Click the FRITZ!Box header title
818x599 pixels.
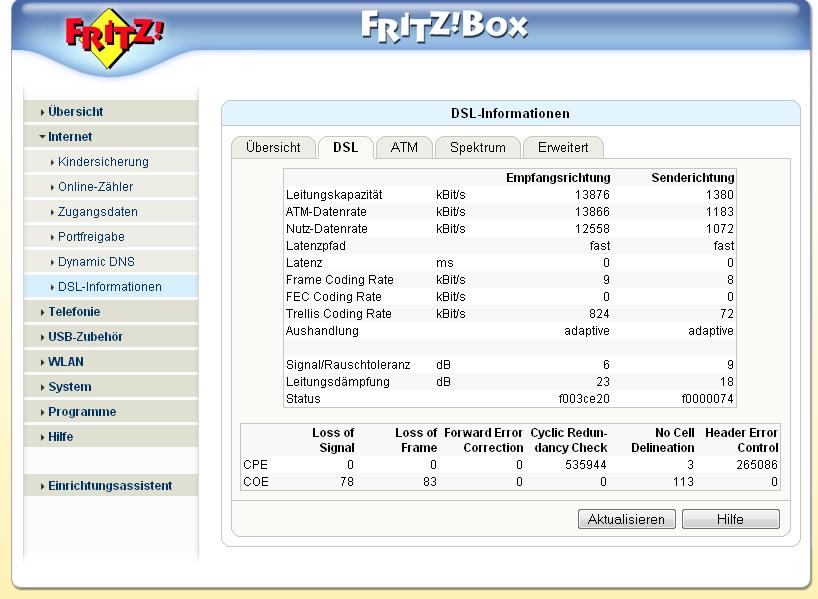pyautogui.click(x=444, y=26)
